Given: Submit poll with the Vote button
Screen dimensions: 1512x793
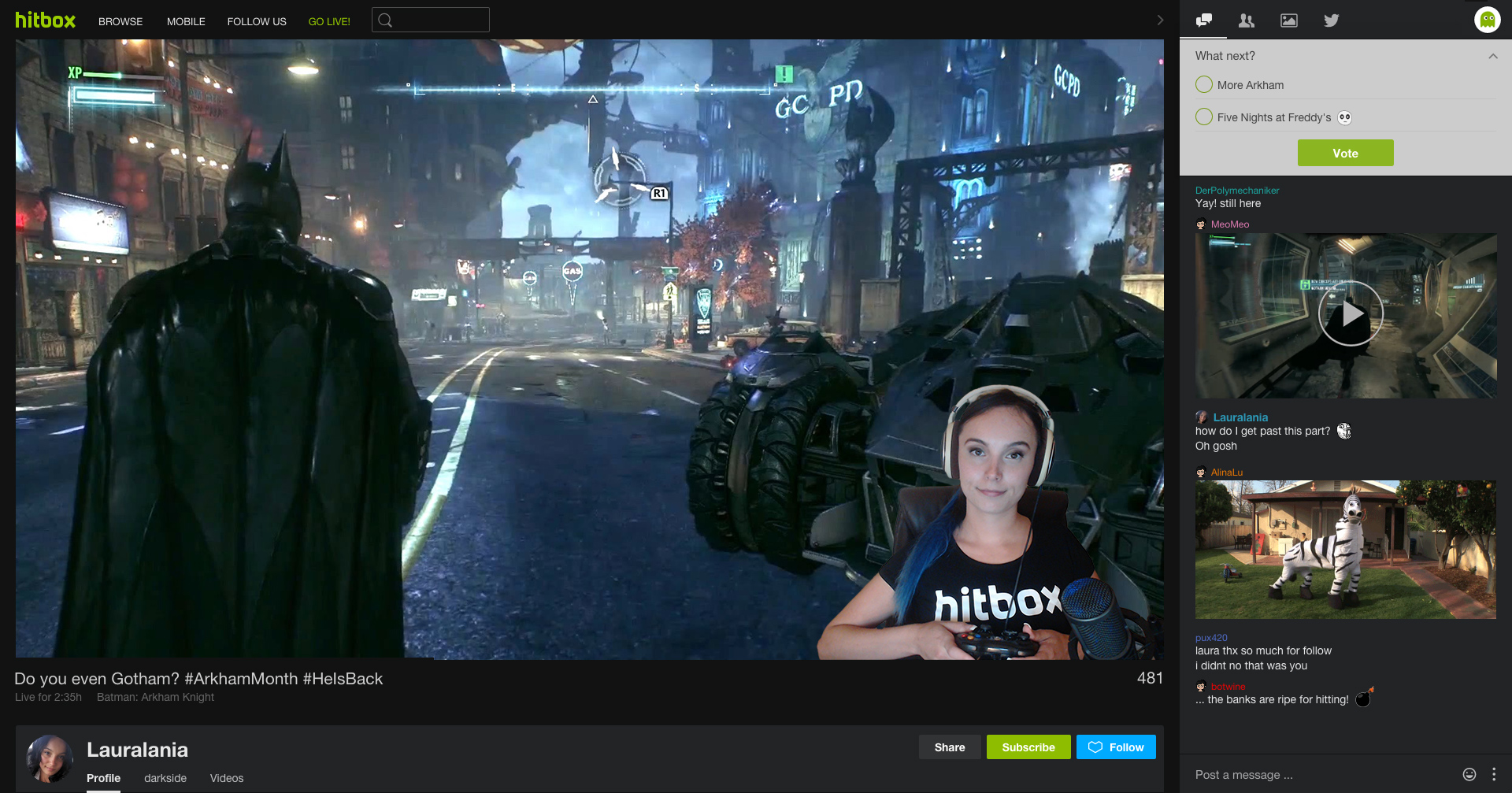Looking at the screenshot, I should 1345,153.
